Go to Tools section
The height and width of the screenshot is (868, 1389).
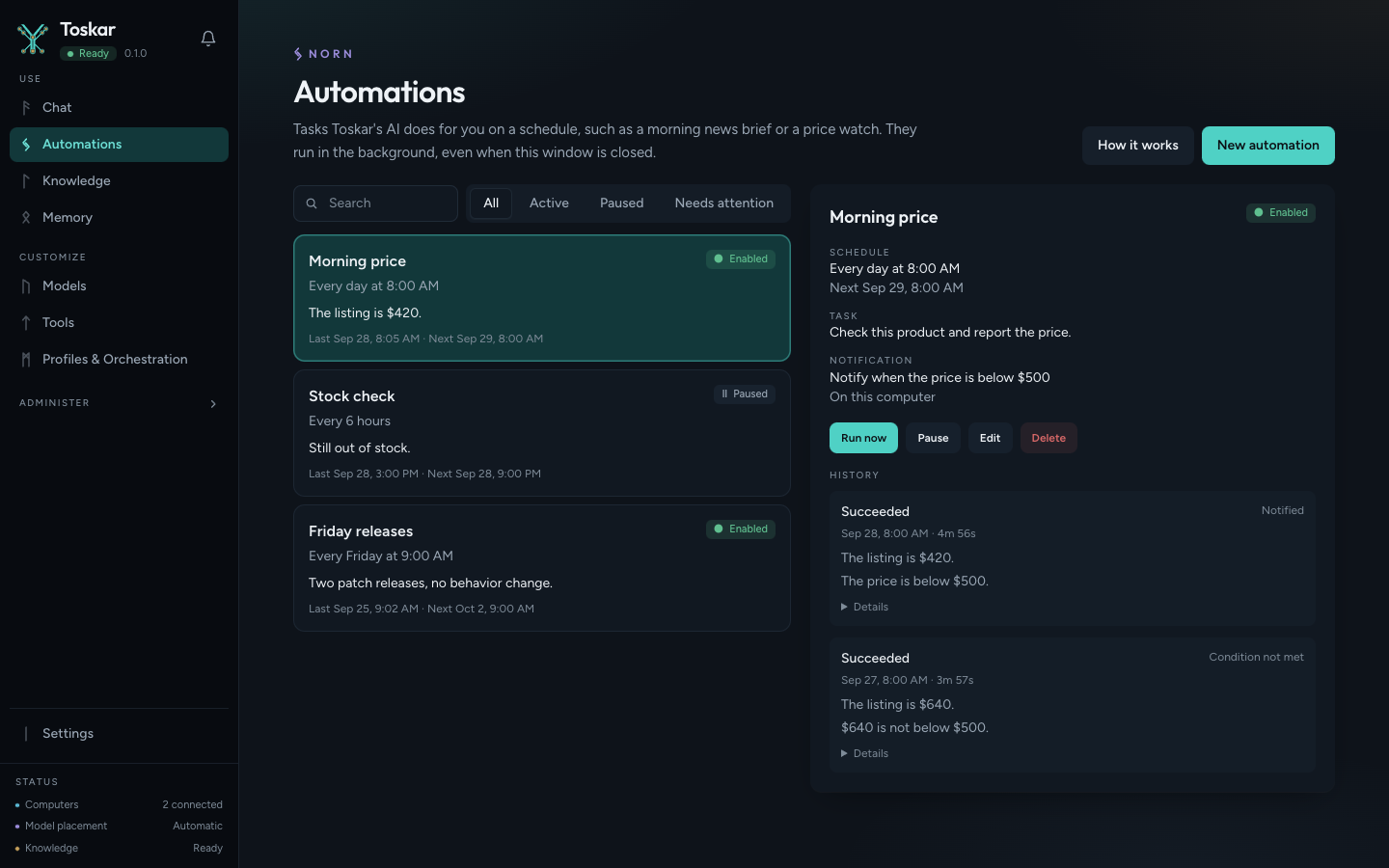tap(119, 323)
